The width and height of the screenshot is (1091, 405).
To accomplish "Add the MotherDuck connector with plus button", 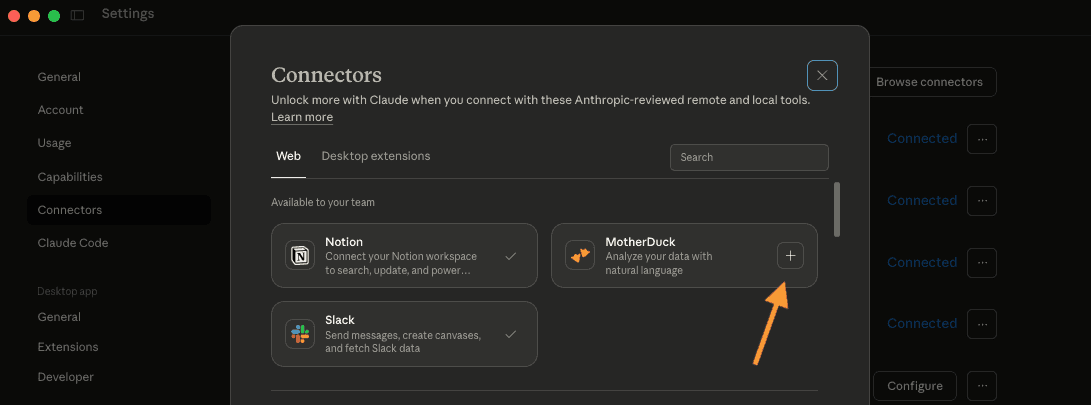I will 790,255.
